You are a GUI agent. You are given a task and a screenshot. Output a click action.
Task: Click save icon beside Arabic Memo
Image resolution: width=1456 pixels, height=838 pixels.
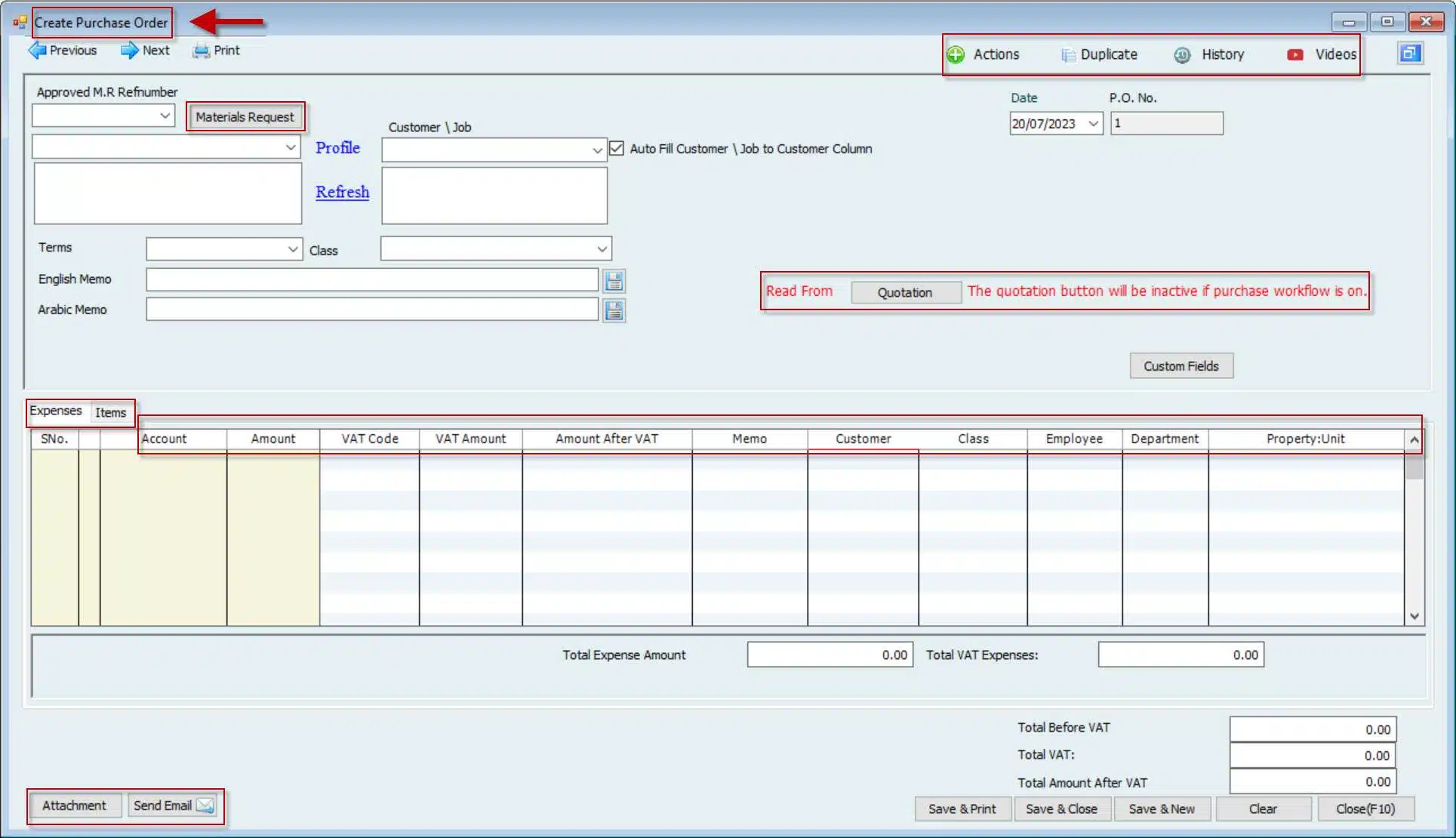click(614, 310)
